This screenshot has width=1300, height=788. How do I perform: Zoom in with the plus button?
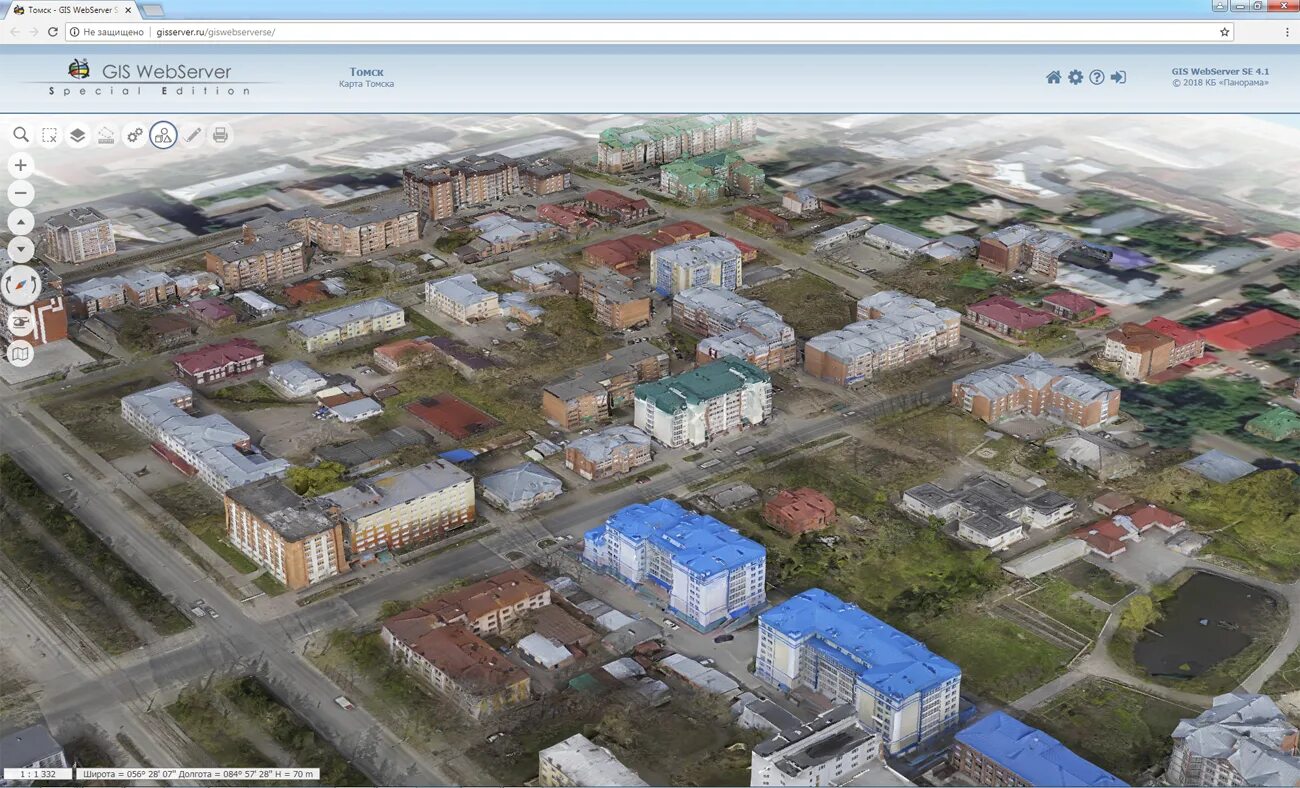pos(21,165)
